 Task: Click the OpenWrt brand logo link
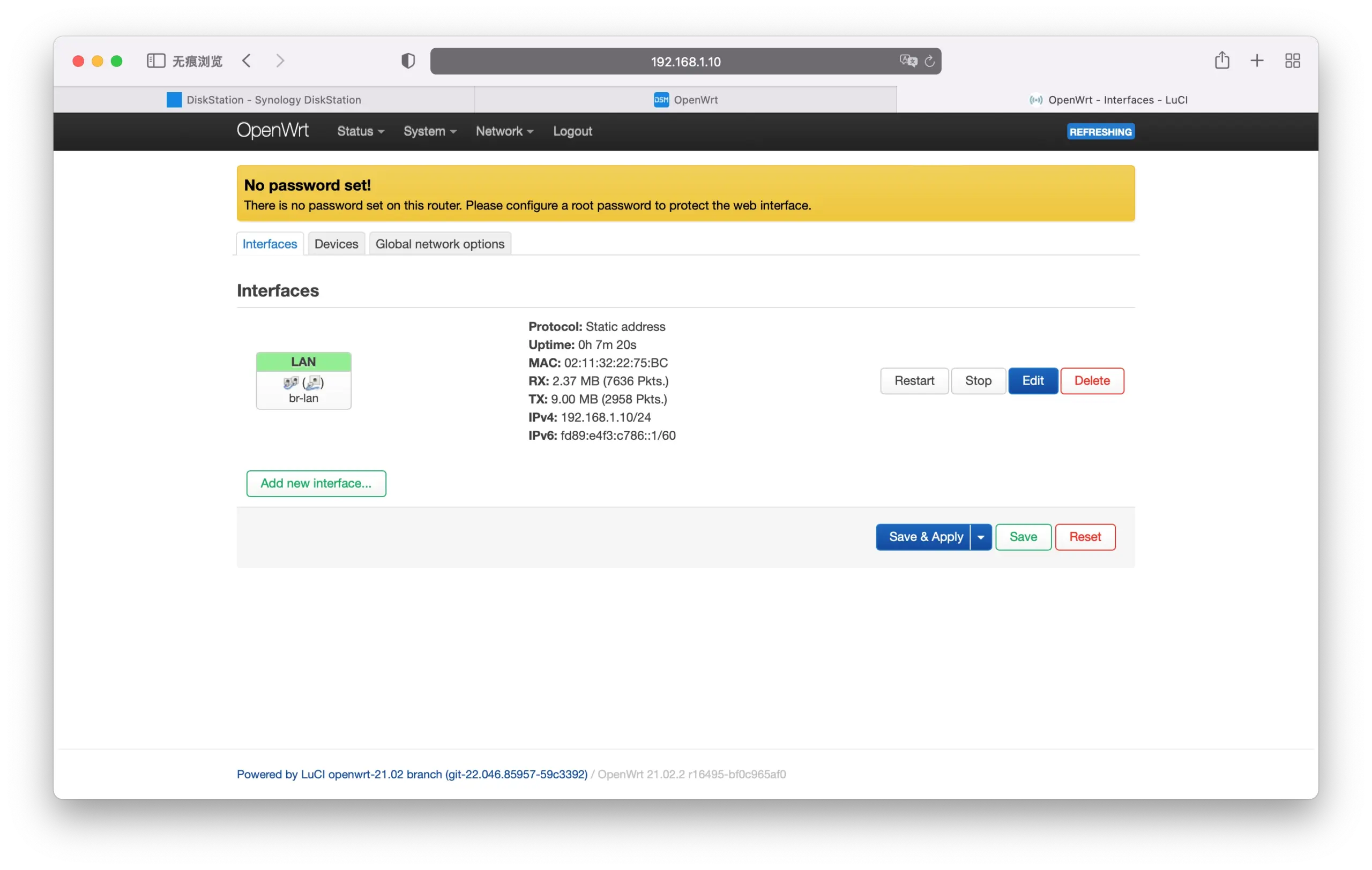pyautogui.click(x=272, y=130)
